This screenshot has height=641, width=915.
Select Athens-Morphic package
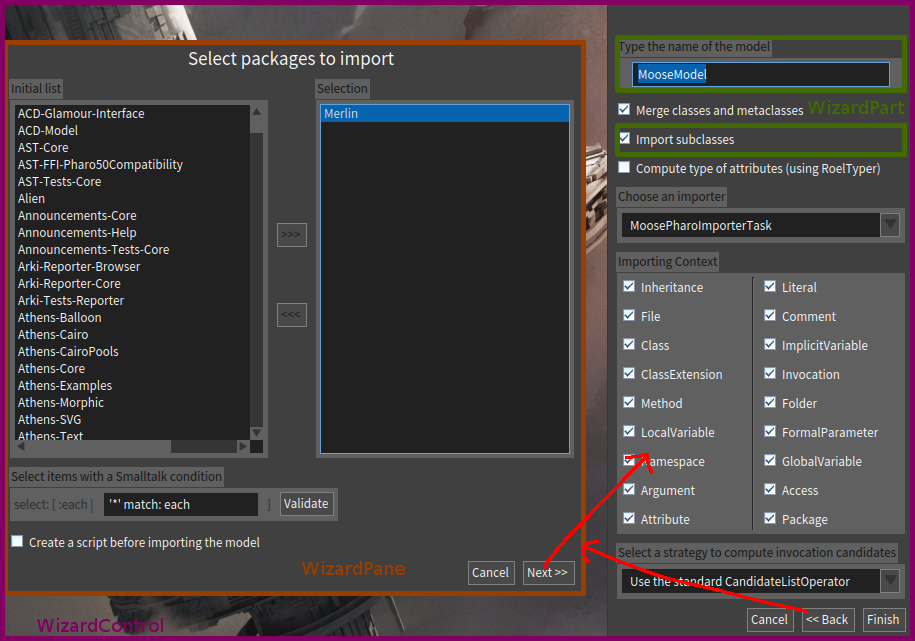(132, 402)
